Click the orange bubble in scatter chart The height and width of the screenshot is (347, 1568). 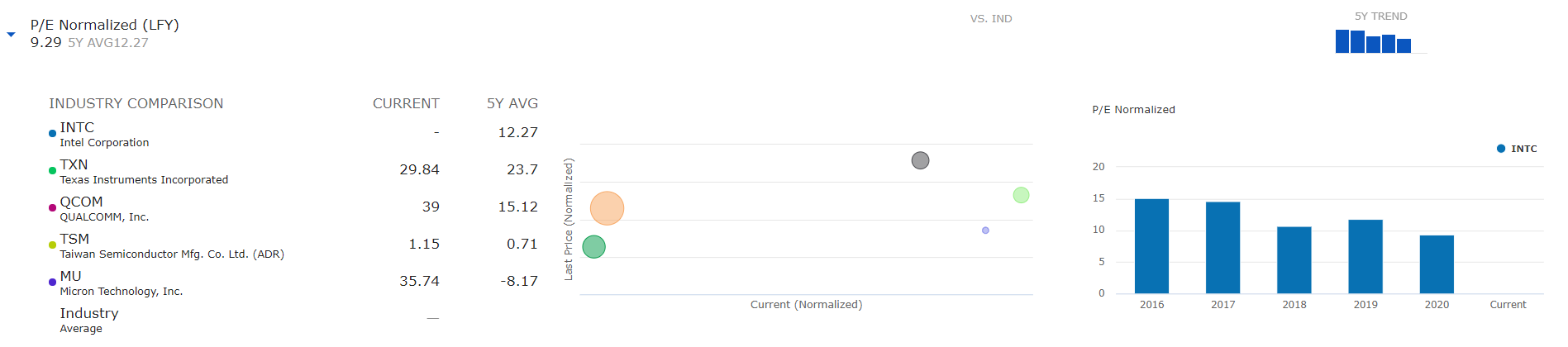[607, 208]
